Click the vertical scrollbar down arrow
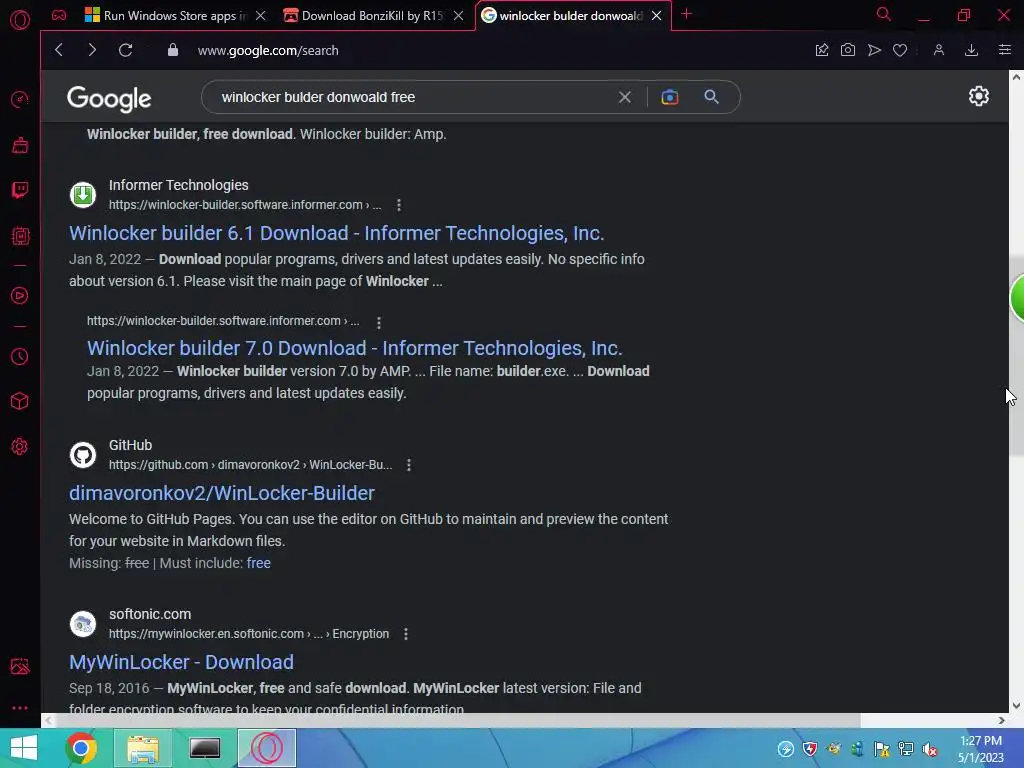This screenshot has height=768, width=1024. coord(1016,706)
